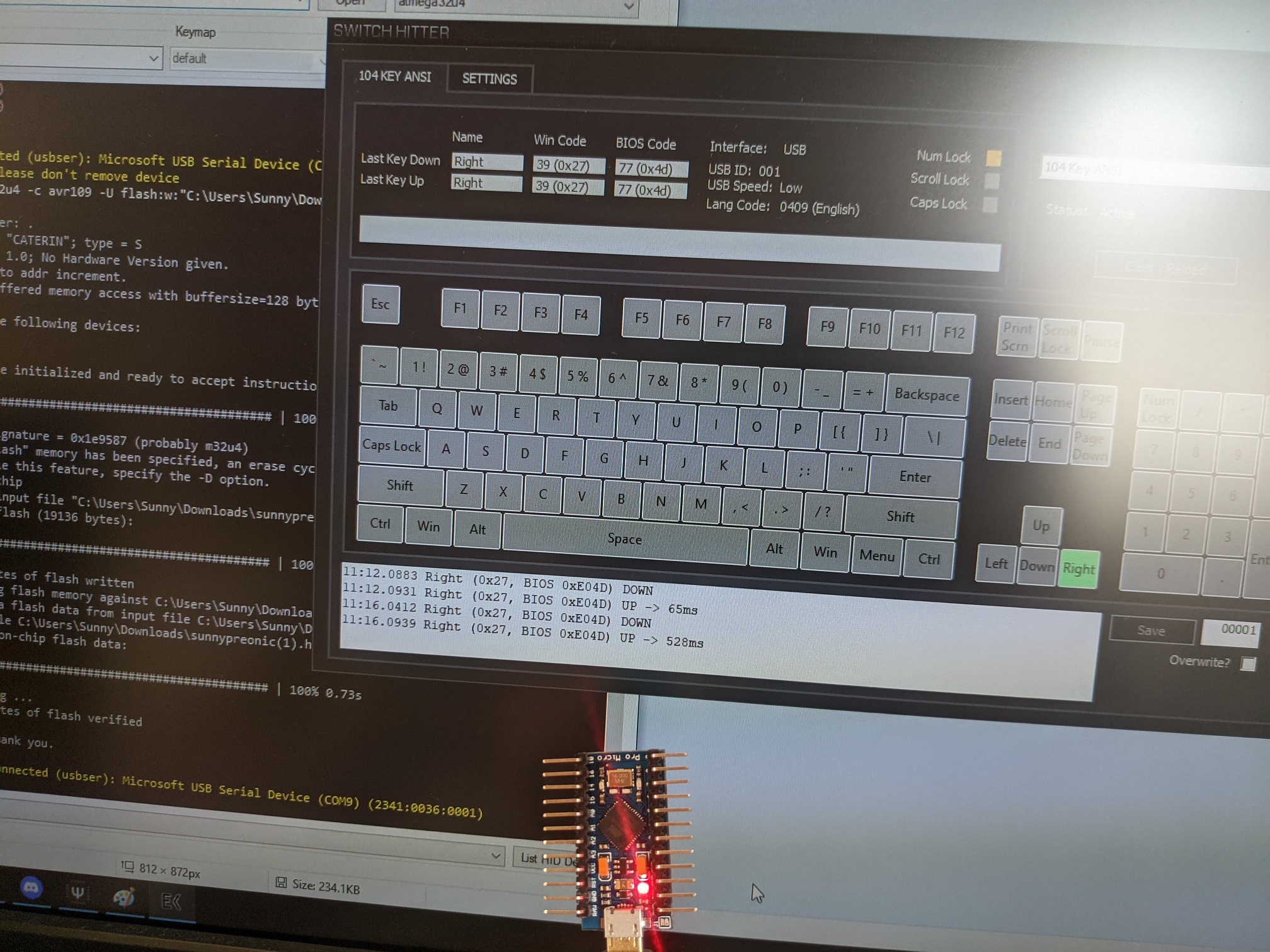Click the F5 key tile
The height and width of the screenshot is (952, 1270).
click(x=641, y=318)
